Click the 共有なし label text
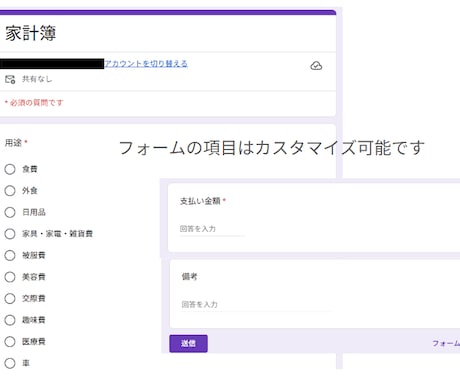The image size is (460, 380). (37, 79)
